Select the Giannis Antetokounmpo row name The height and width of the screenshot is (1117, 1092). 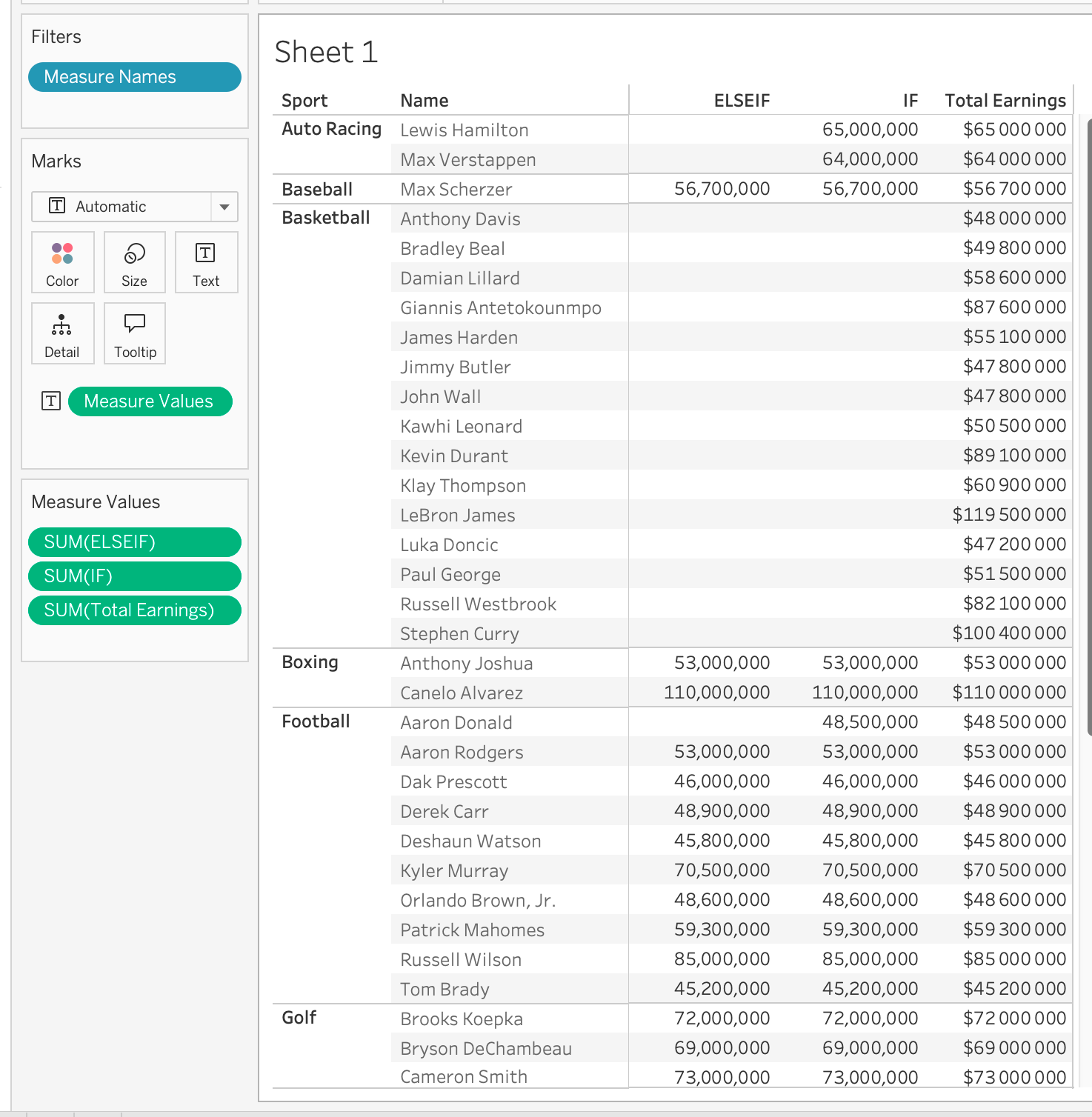[x=501, y=308]
